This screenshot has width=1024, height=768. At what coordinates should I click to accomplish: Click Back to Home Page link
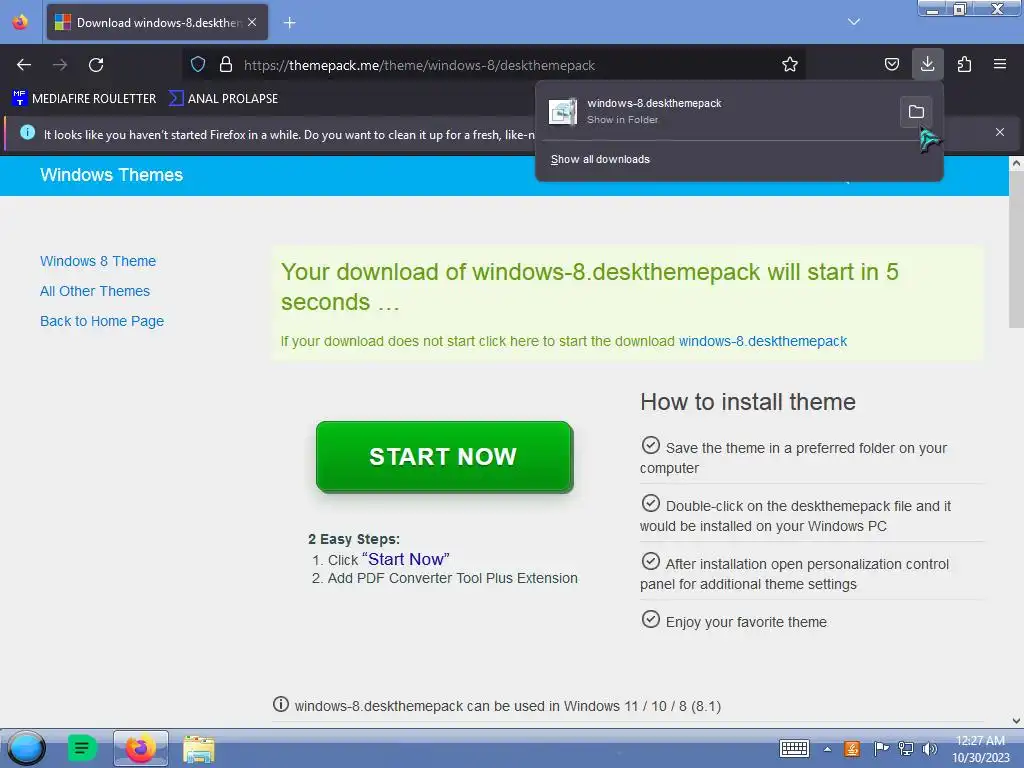102,321
